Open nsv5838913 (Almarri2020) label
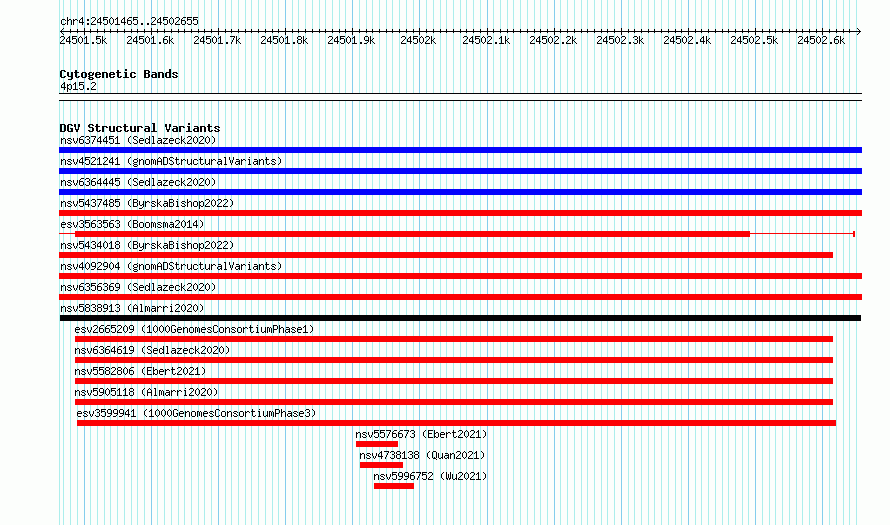This screenshot has height=525, width=890. pos(132,308)
